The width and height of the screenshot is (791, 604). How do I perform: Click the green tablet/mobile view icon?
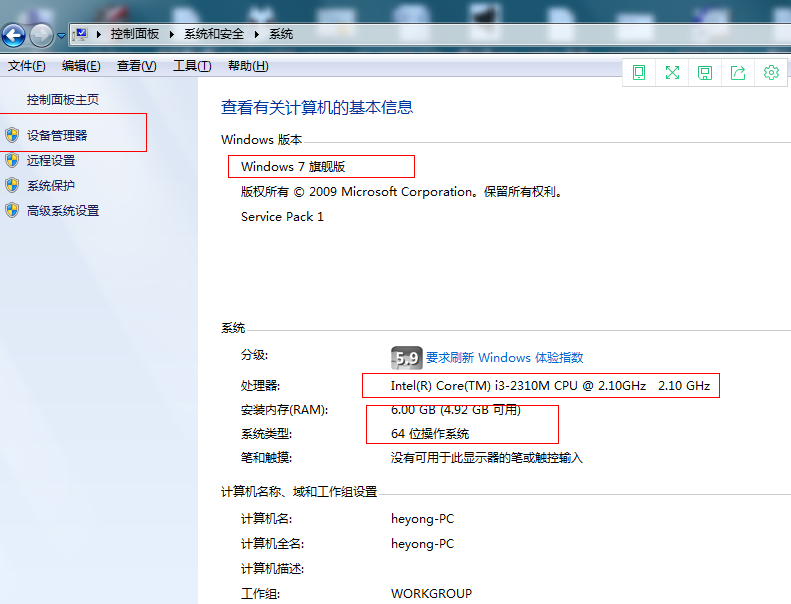pyautogui.click(x=639, y=72)
